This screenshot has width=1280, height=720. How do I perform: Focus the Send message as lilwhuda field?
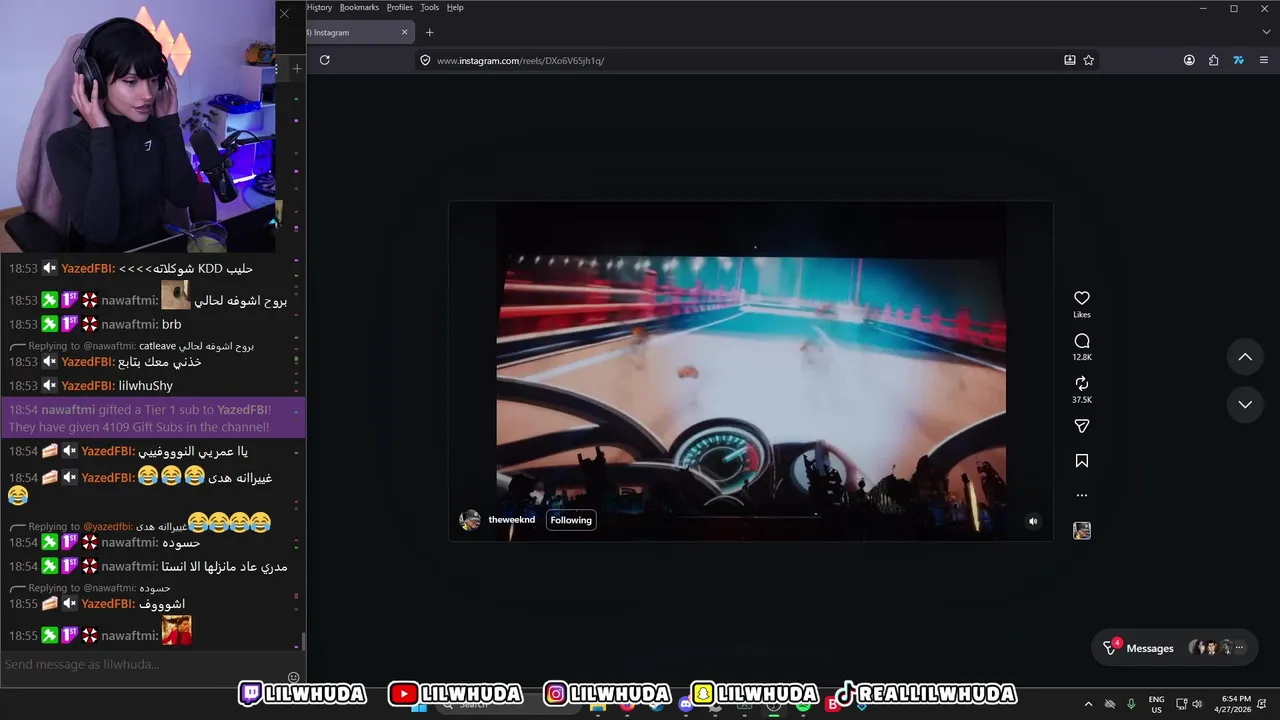click(143, 664)
